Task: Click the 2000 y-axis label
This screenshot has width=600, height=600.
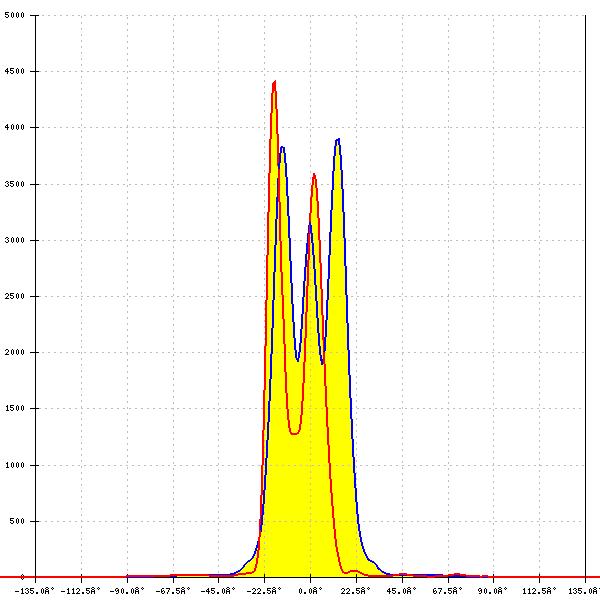Action: tap(15, 352)
